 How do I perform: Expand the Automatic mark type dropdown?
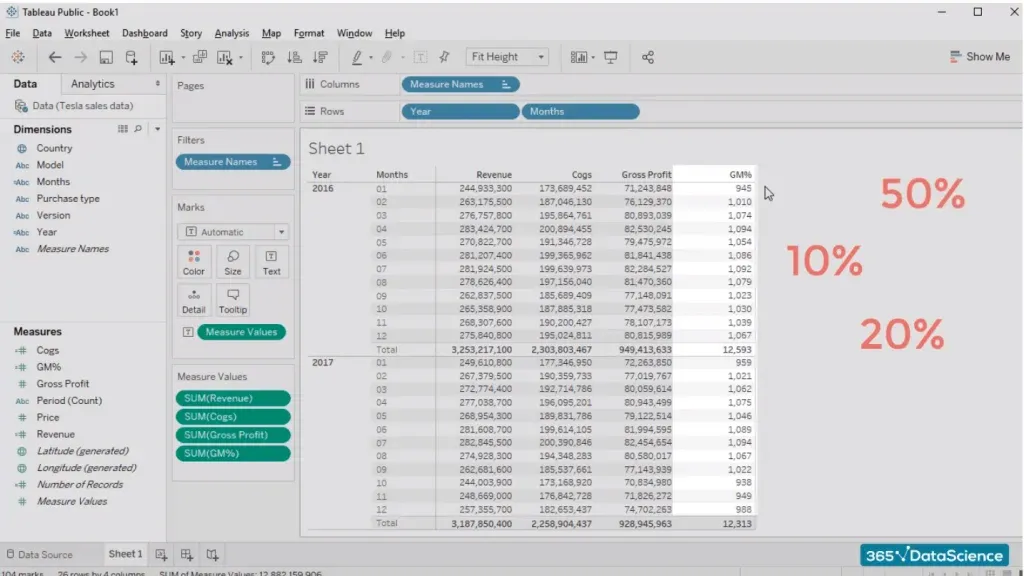[x=232, y=232]
